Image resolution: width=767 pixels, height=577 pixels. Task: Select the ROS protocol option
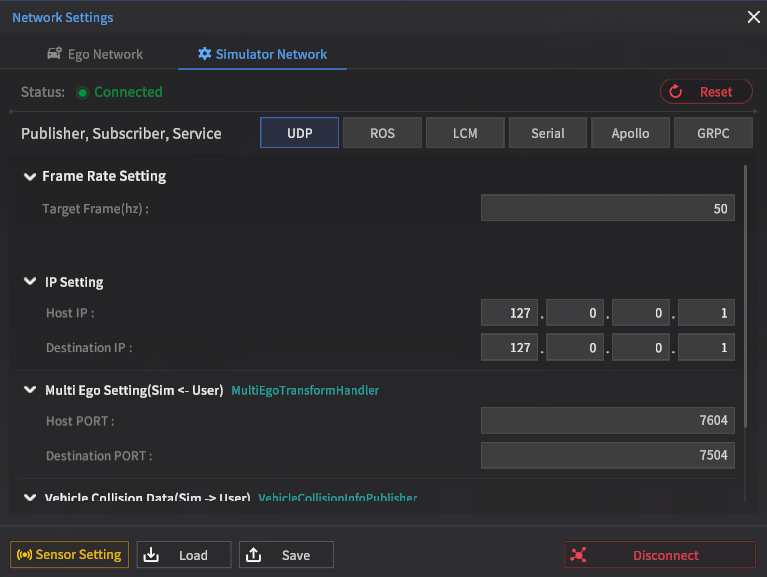coord(382,133)
